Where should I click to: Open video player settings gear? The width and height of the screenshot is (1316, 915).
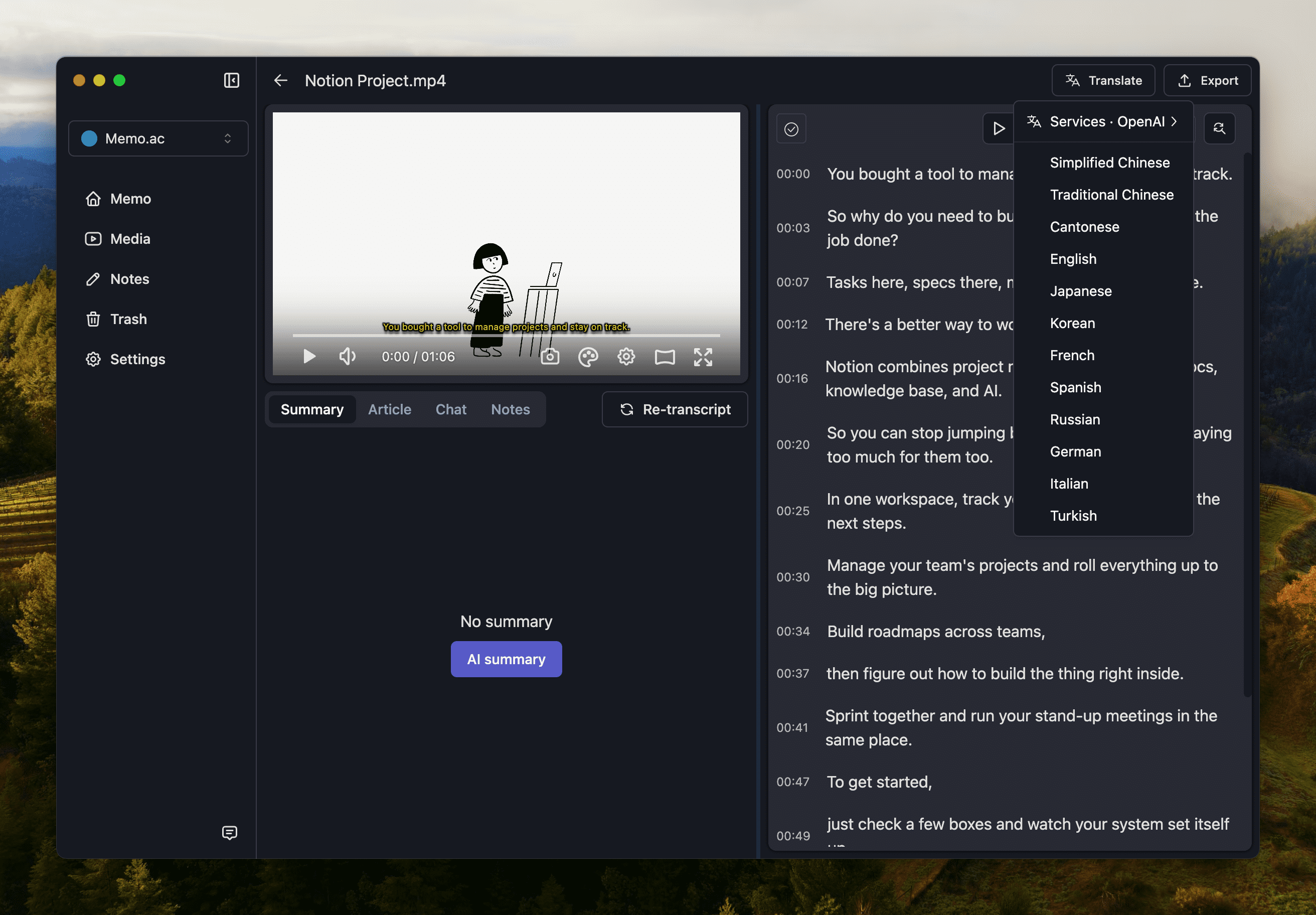pos(626,357)
